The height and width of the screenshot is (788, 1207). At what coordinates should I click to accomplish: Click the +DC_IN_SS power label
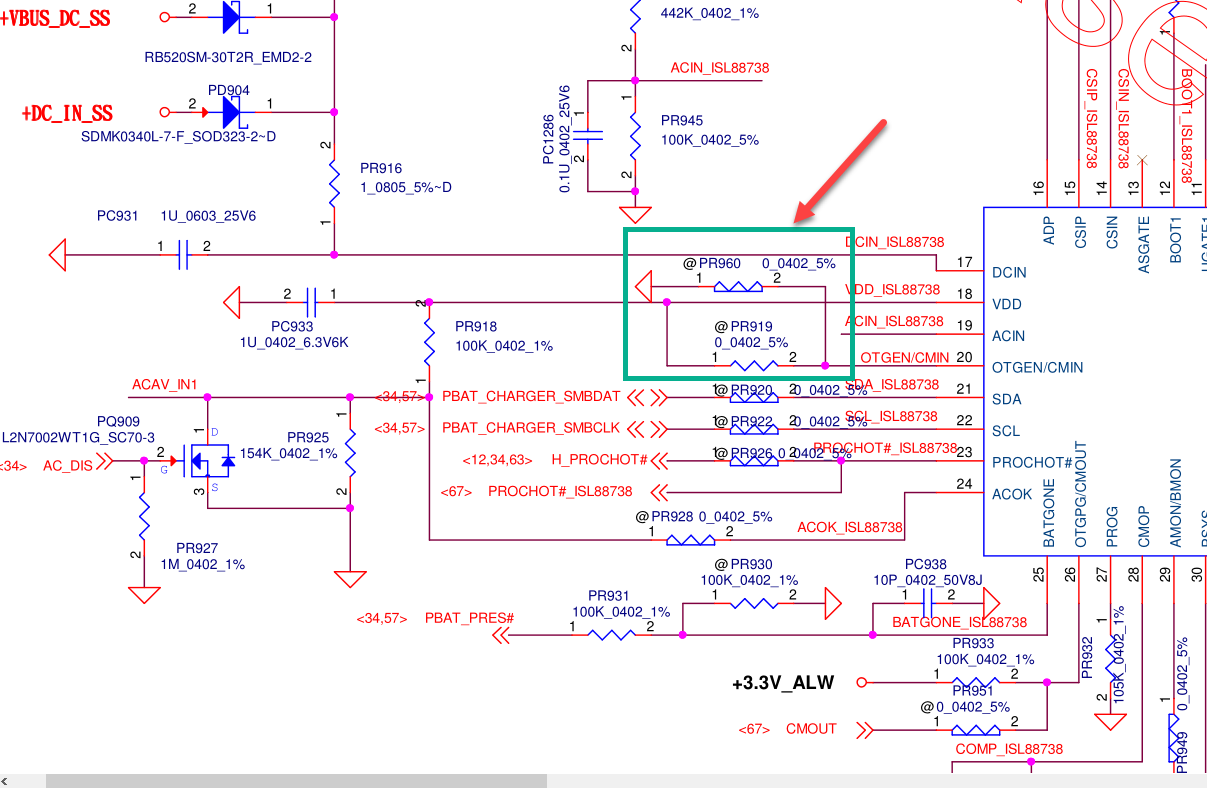point(67,113)
